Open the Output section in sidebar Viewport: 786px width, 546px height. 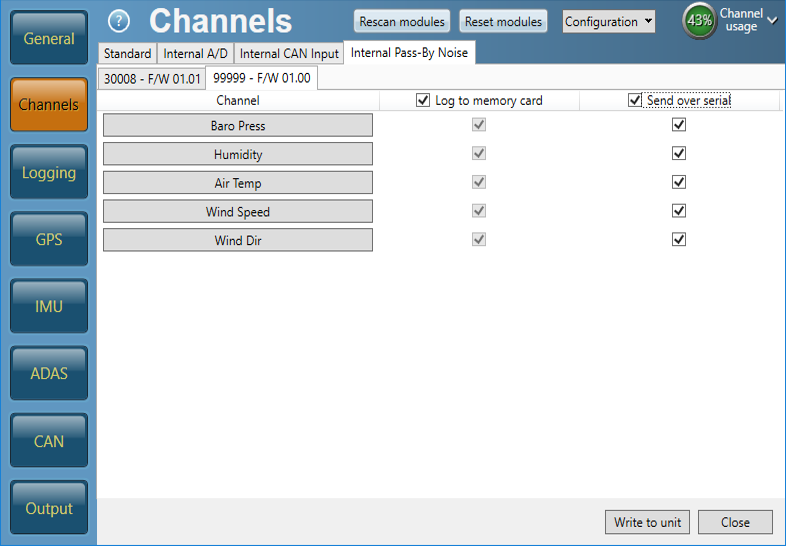click(x=49, y=508)
